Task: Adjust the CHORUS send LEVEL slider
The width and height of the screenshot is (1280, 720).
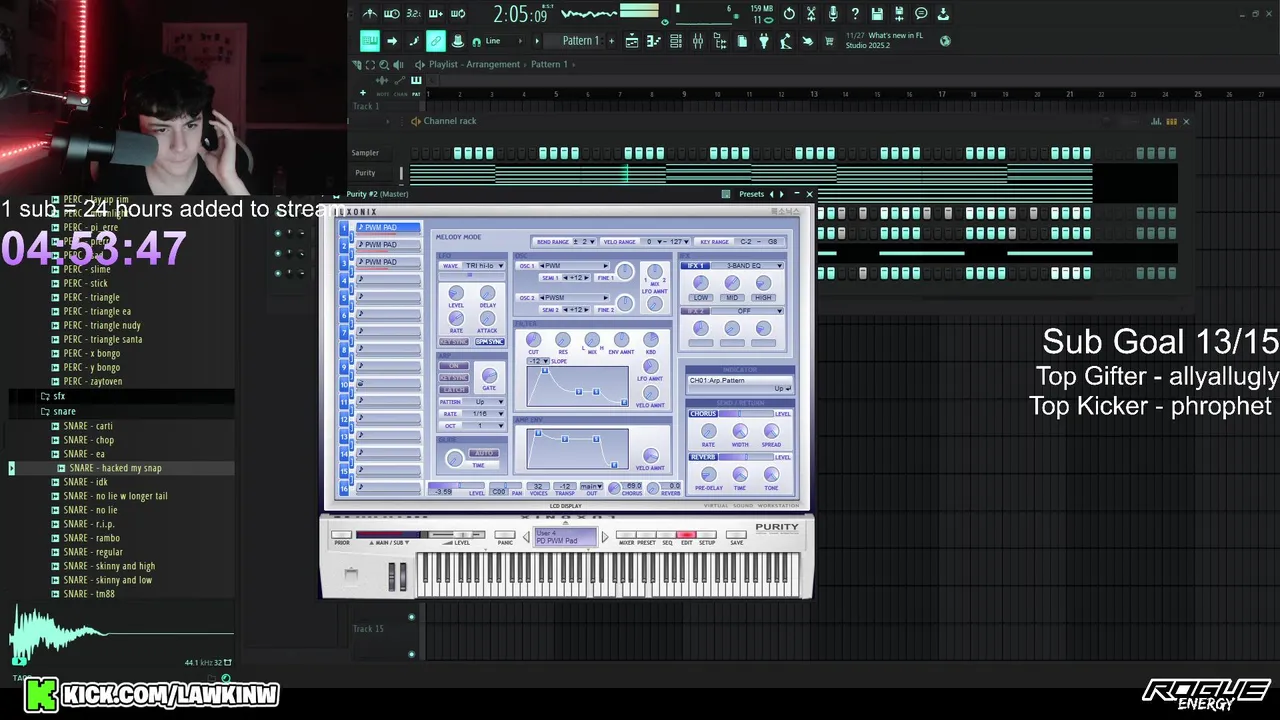Action: pyautogui.click(x=746, y=413)
